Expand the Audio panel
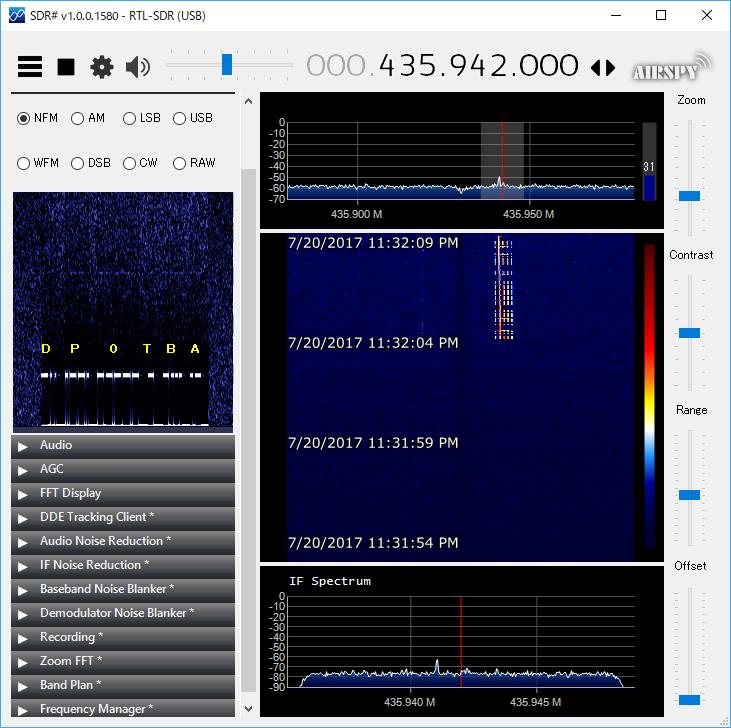This screenshot has height=728, width=731. [56, 445]
